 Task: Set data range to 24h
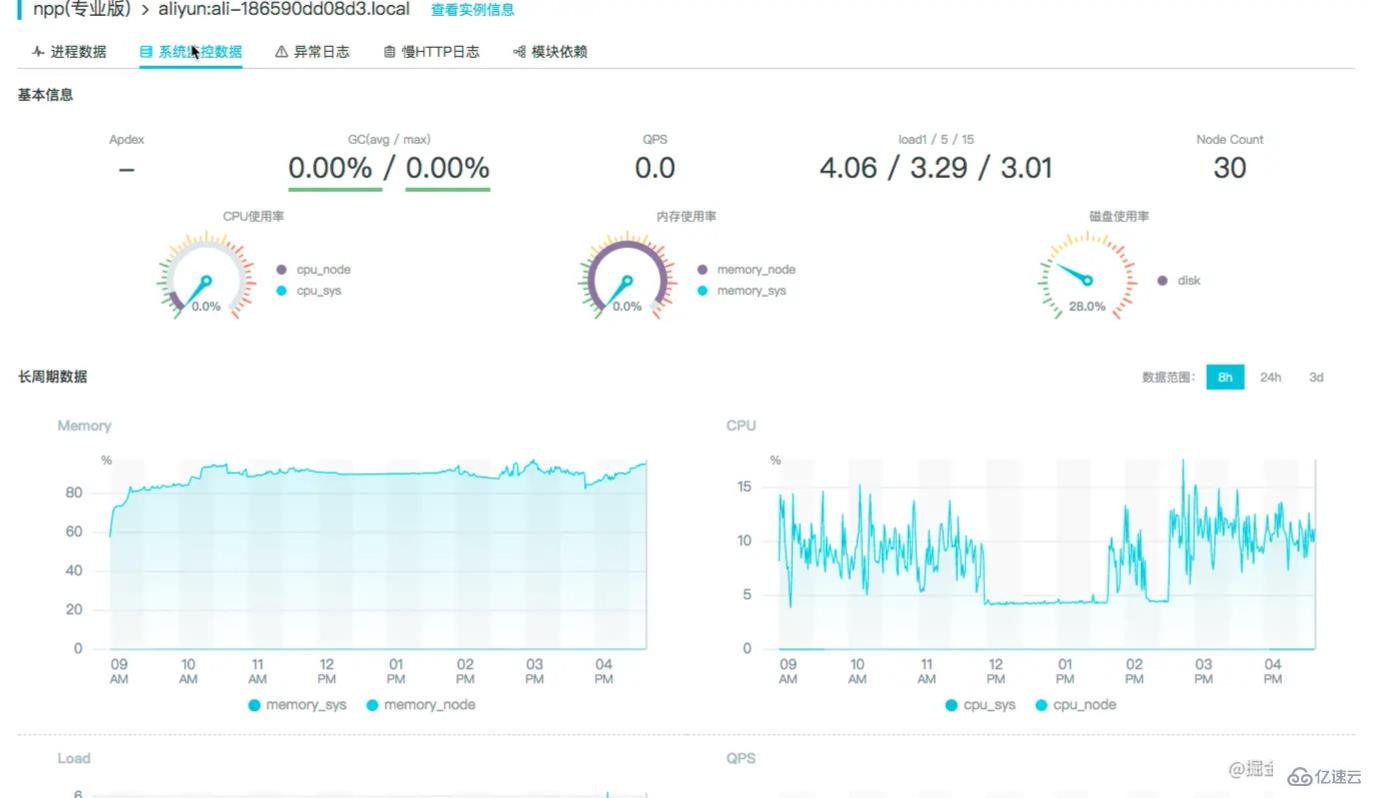1270,377
